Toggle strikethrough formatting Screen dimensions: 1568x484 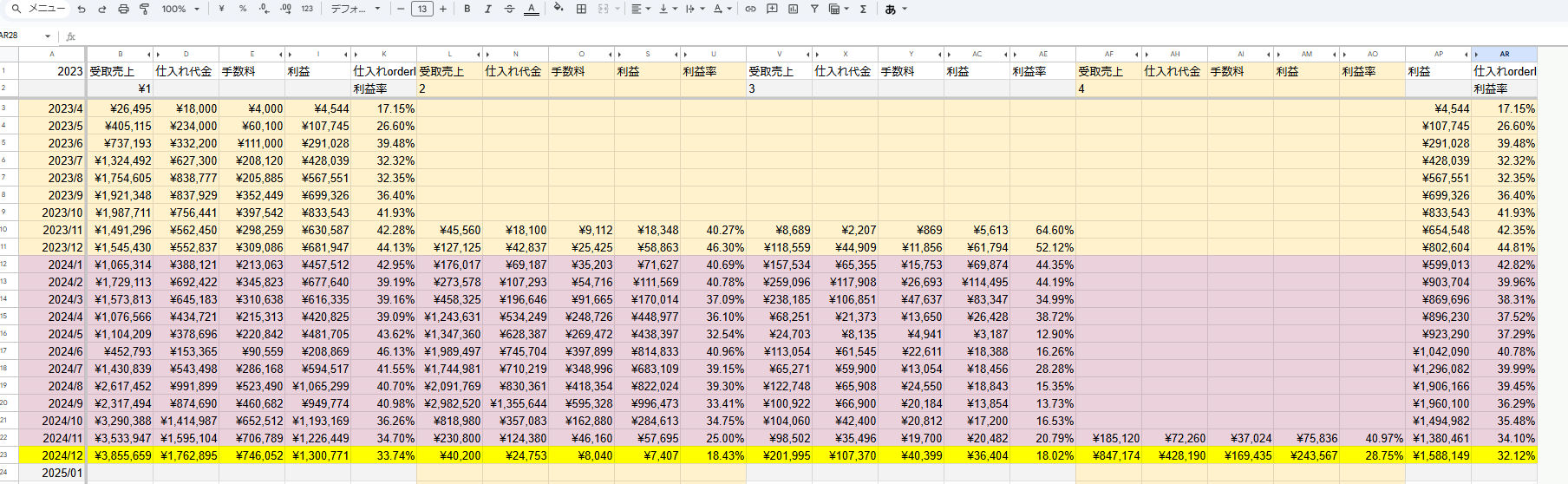point(509,9)
